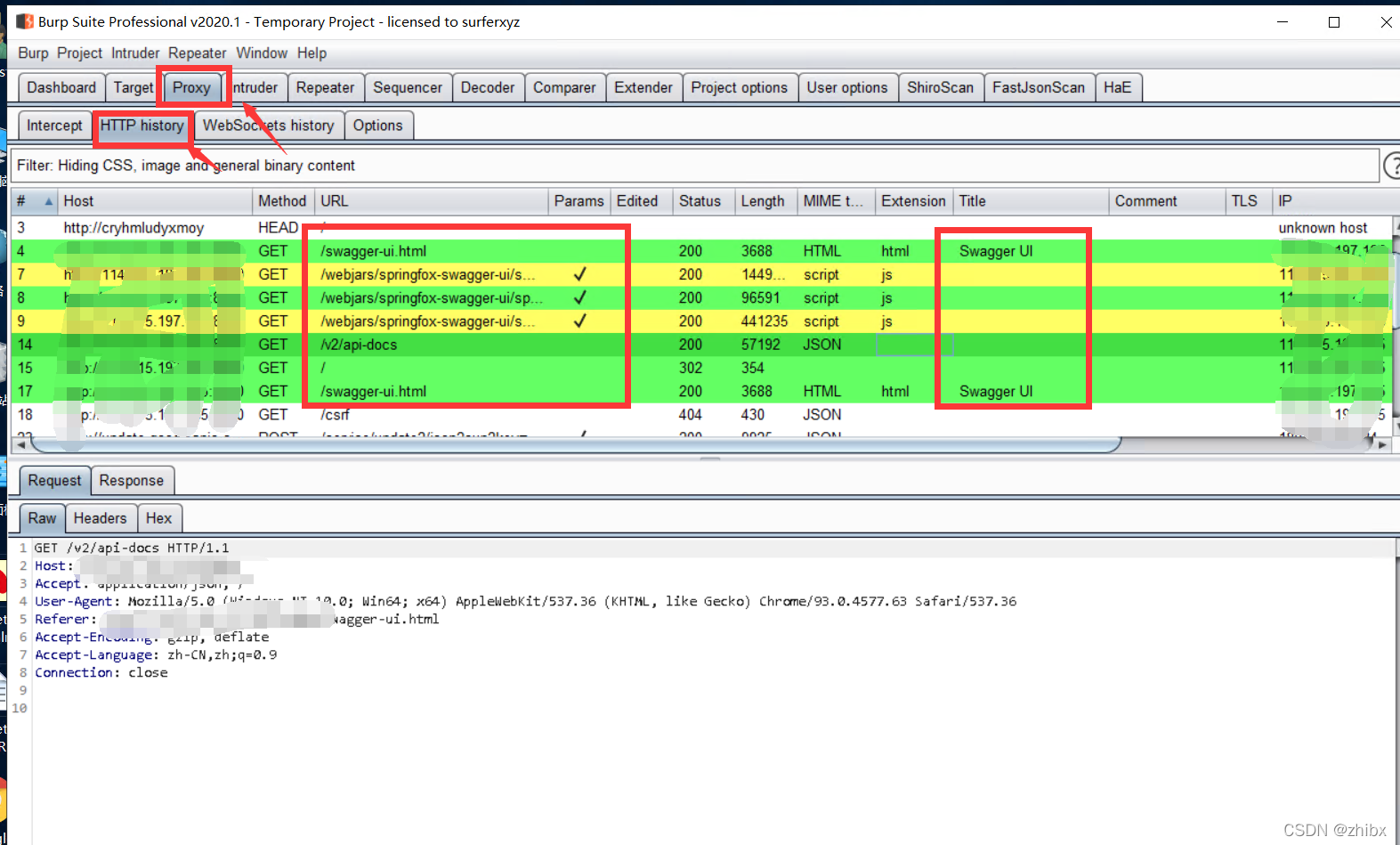Open the ShiroScan extension tab
Screen dimensions: 1400x845
pyautogui.click(x=941, y=87)
